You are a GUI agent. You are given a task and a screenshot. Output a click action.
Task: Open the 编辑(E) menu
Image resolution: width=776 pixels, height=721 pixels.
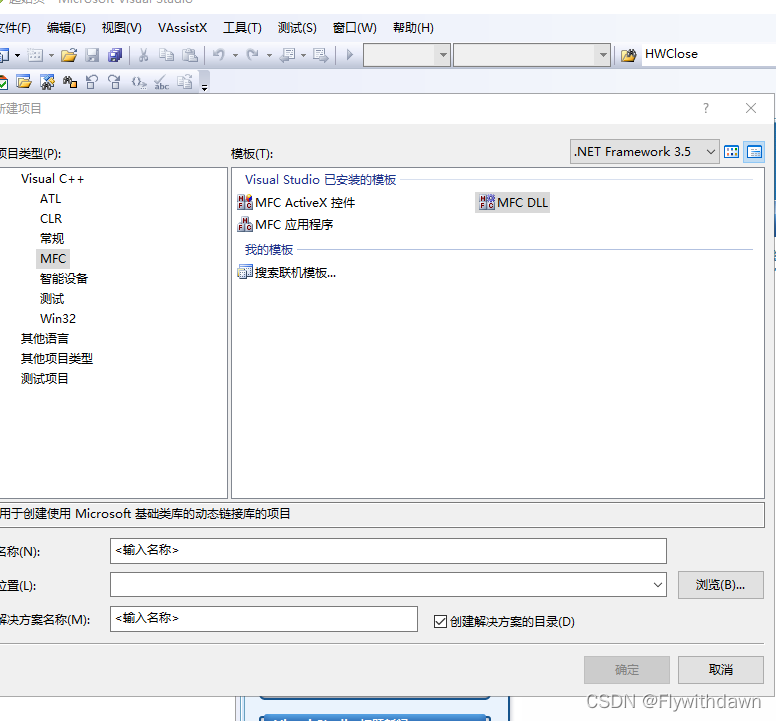click(x=66, y=28)
